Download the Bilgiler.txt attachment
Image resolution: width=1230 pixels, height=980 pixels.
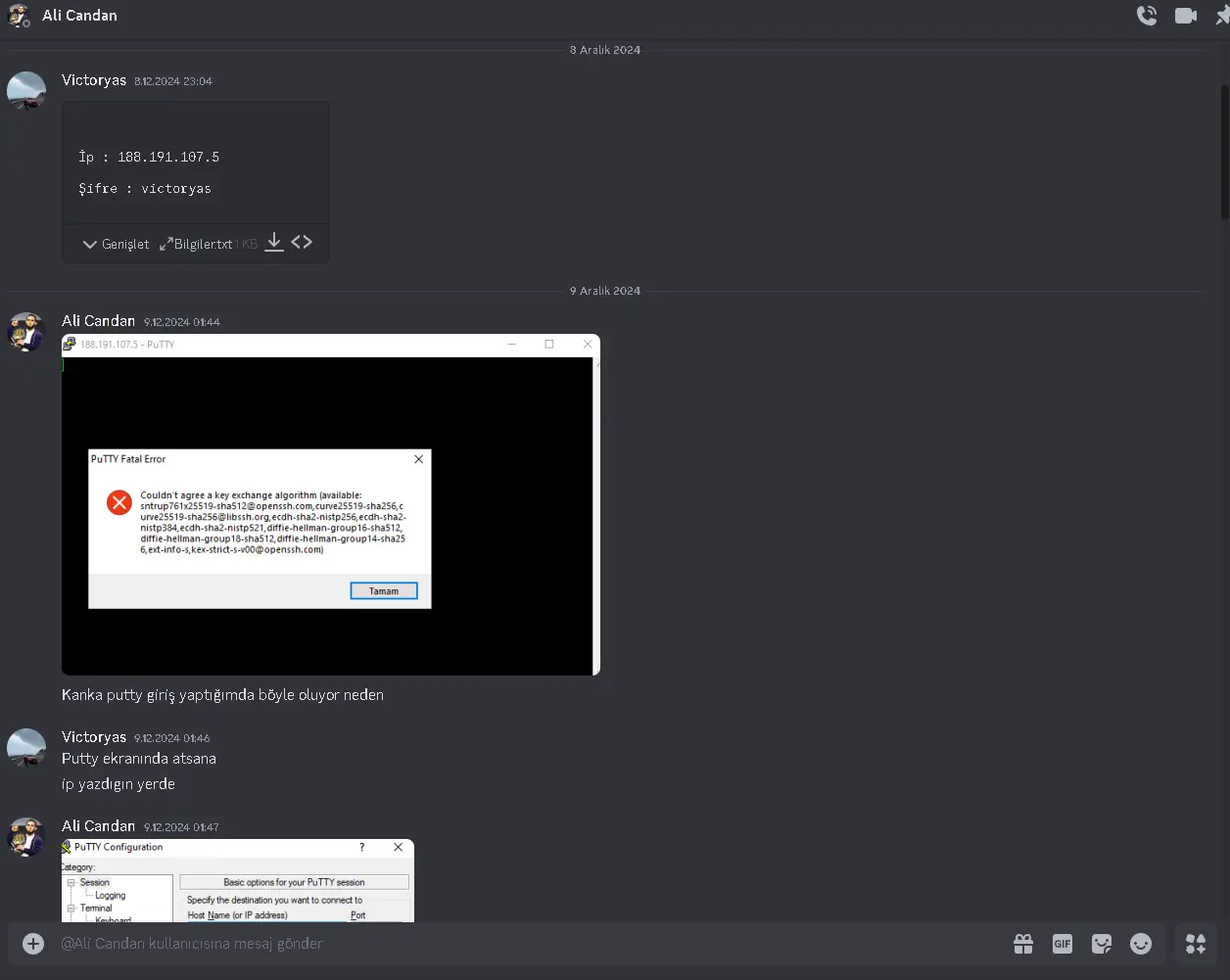[274, 242]
